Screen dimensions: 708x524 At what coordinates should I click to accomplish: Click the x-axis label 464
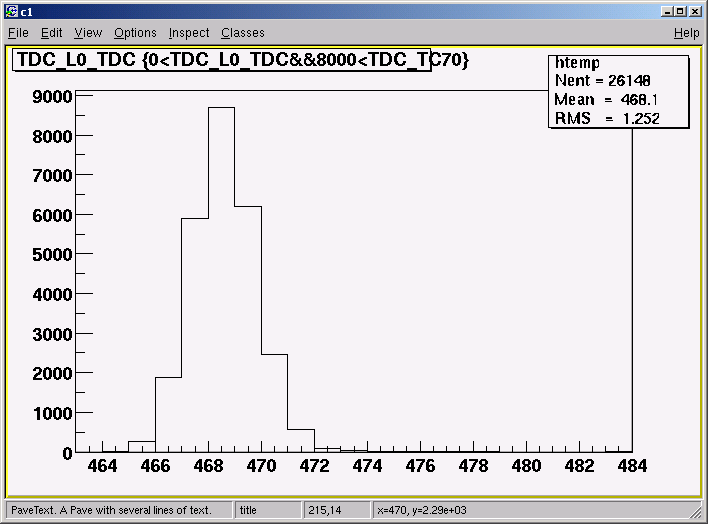[102, 466]
